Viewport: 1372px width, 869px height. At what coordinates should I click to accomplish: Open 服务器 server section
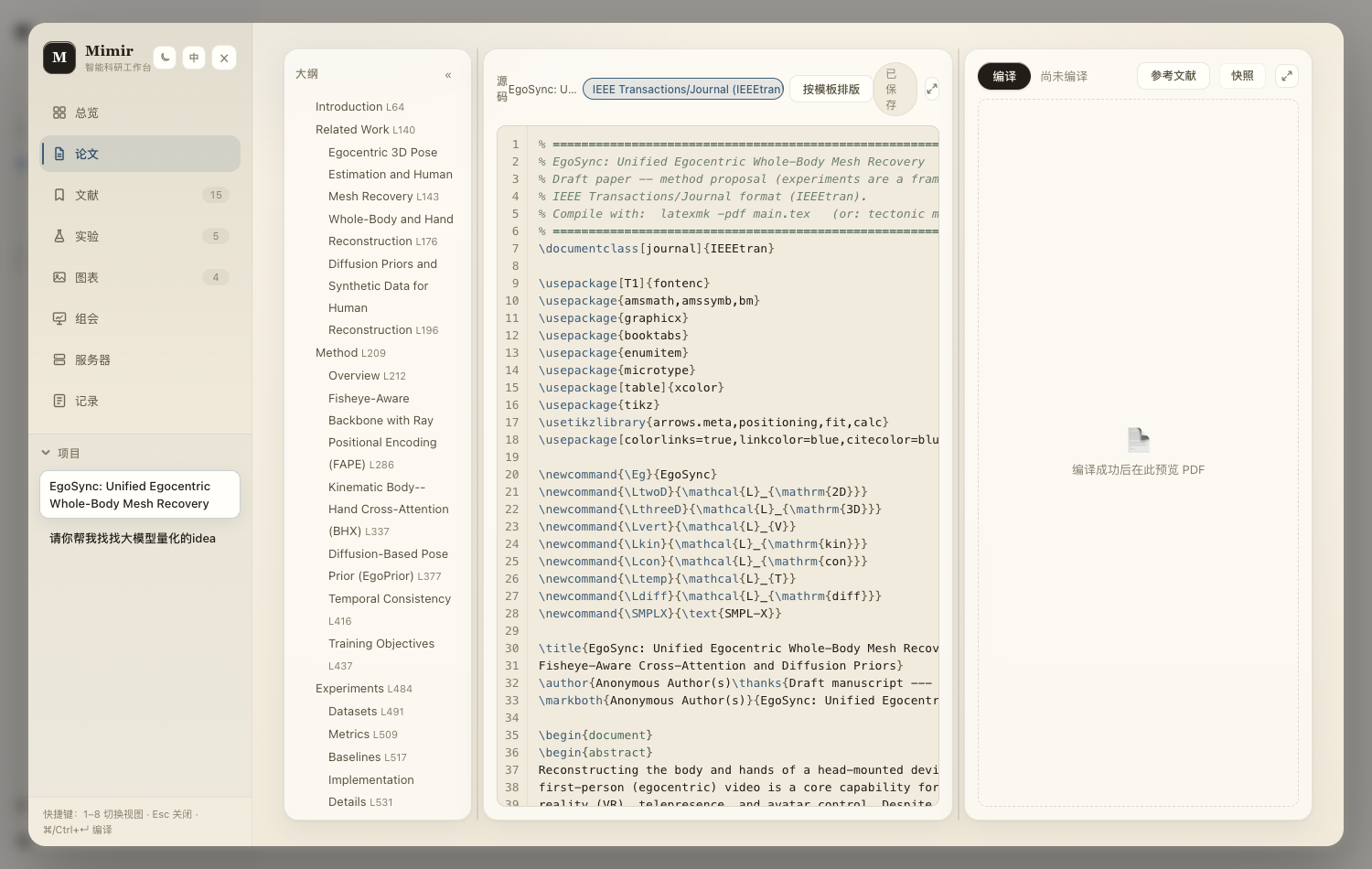tap(140, 359)
